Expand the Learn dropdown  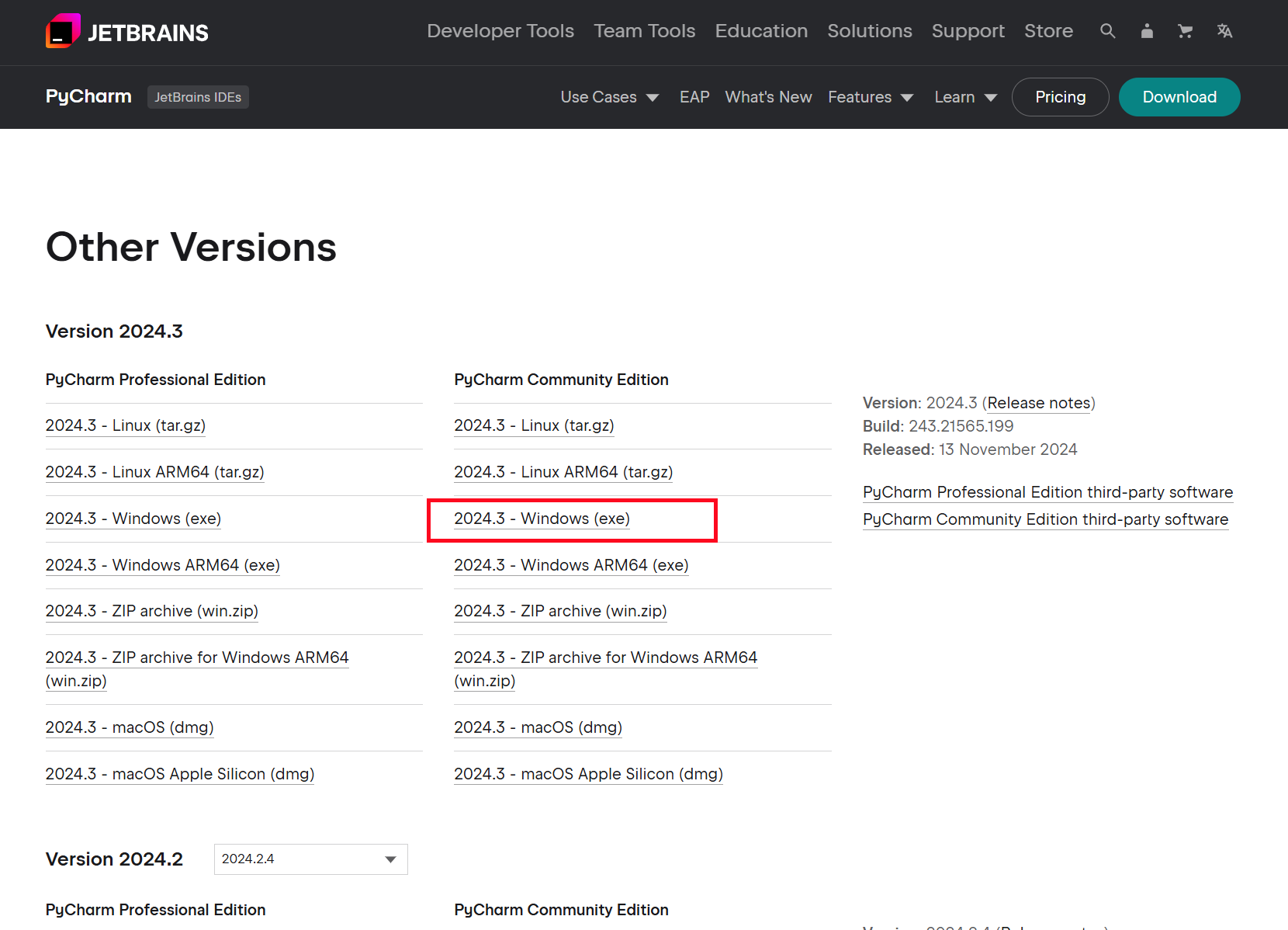pyautogui.click(x=965, y=97)
